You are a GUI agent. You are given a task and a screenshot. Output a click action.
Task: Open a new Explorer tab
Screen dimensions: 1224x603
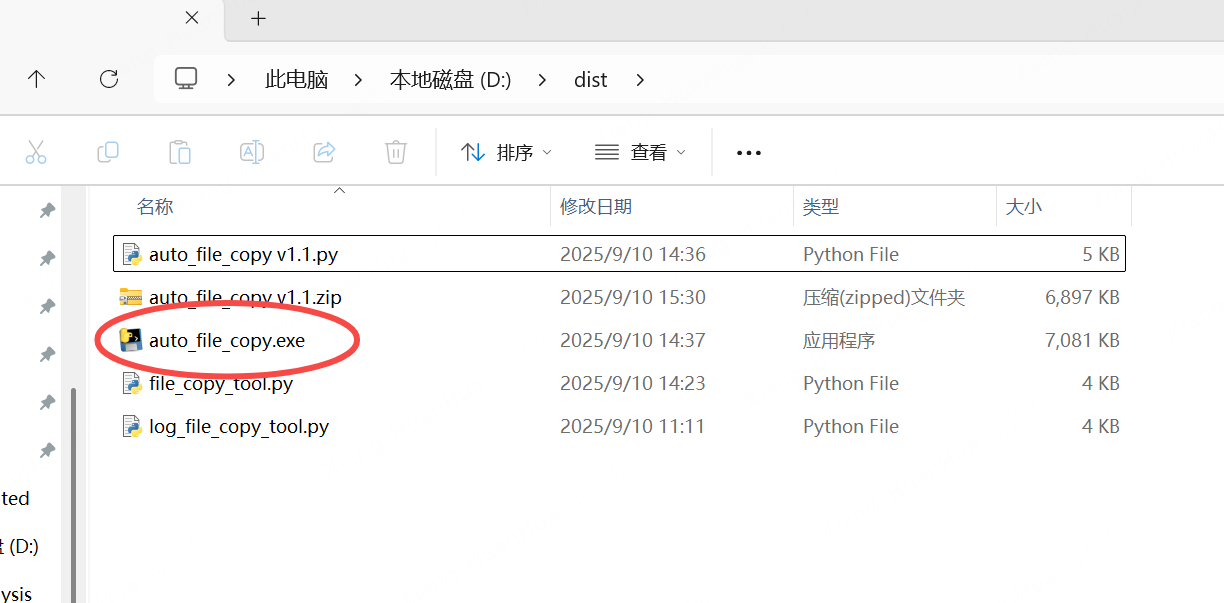pyautogui.click(x=258, y=18)
